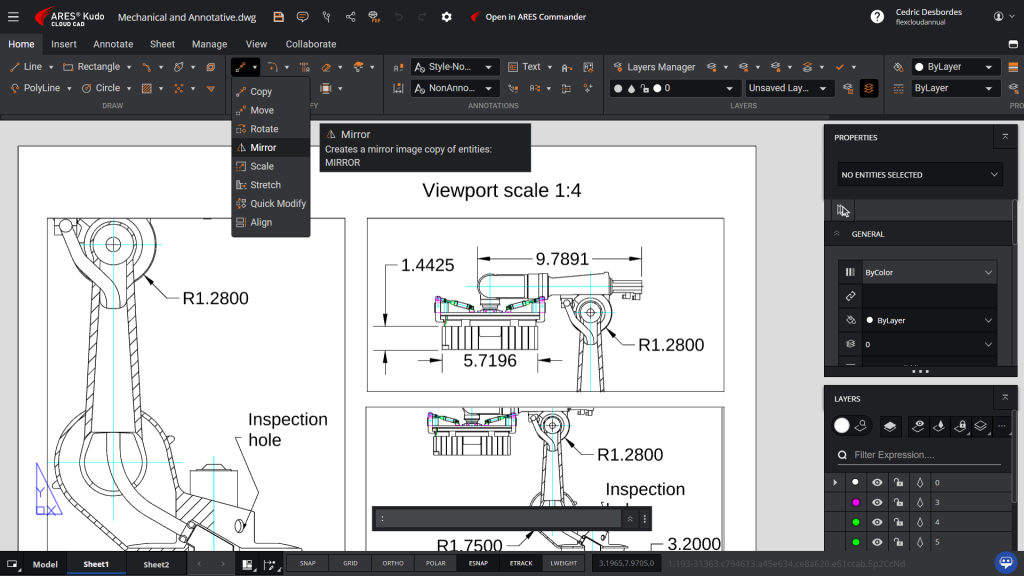Open Cedric Desbordes user profile icon
The height and width of the screenshot is (576, 1024).
coord(999,17)
